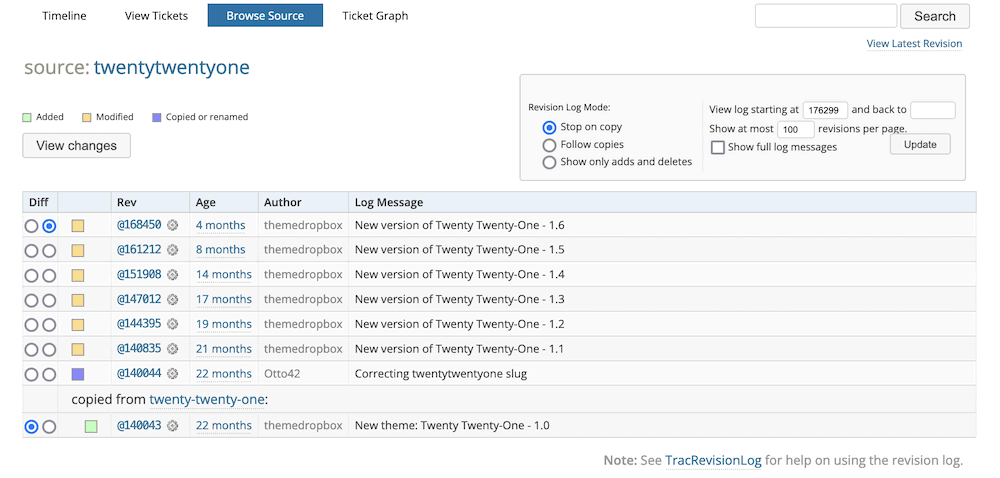Open the View Latest Revision link
Viewport: 1000px width, 478px height.
click(914, 43)
